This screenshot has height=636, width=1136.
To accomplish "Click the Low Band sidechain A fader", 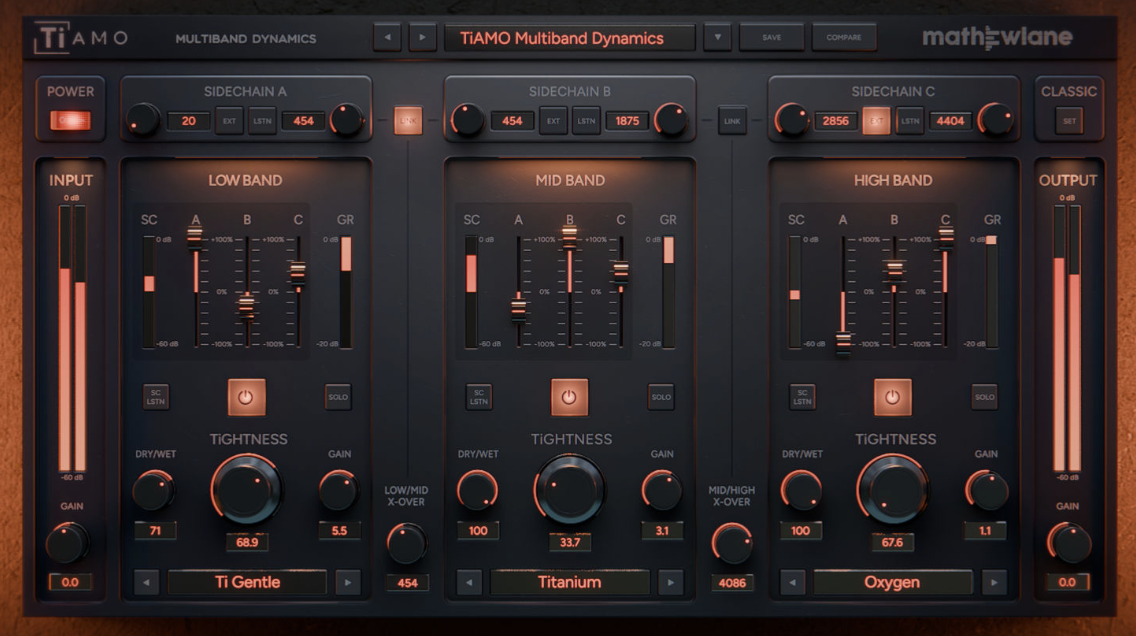I will (195, 235).
